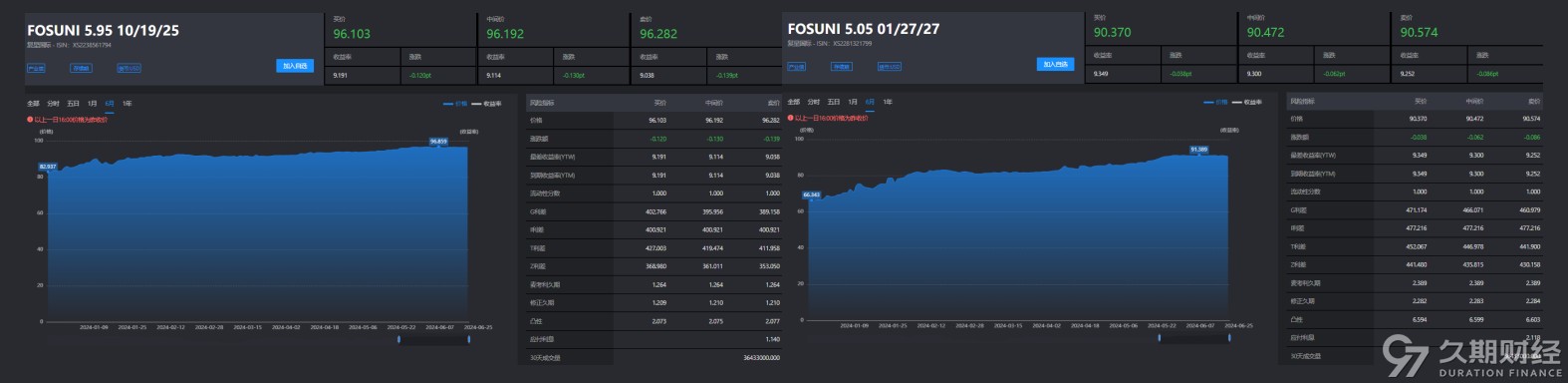Grab left range-slider handle below 5.05 01/27/27 chart
1568x383 pixels.
click(1159, 338)
